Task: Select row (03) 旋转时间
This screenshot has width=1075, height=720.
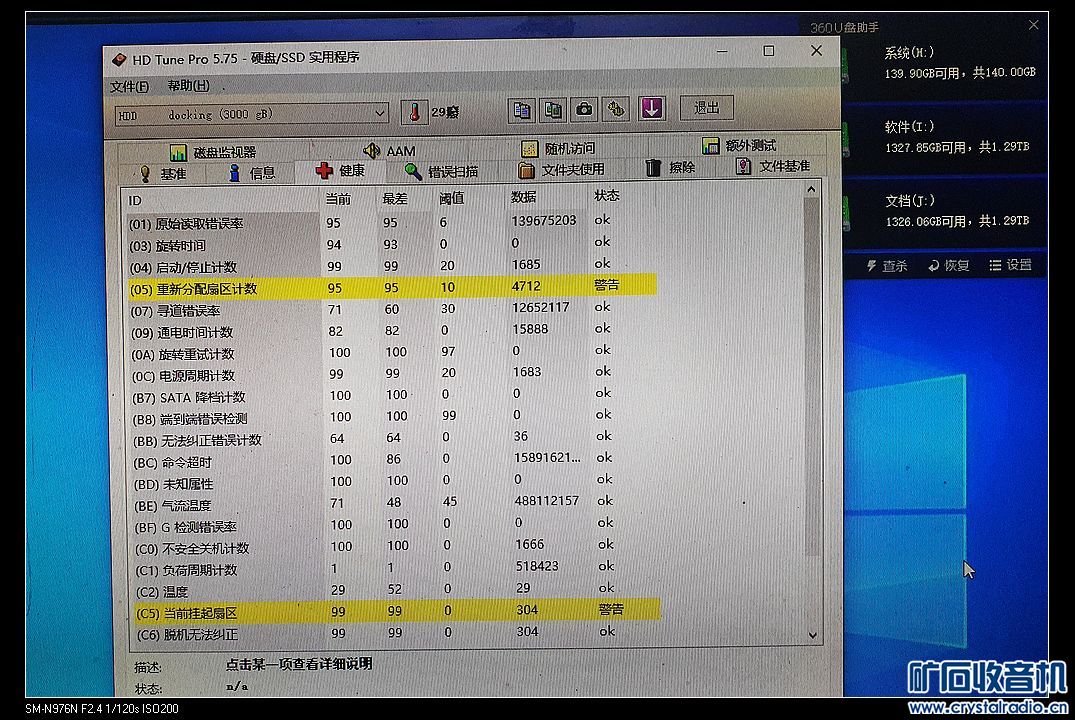Action: (x=391, y=244)
